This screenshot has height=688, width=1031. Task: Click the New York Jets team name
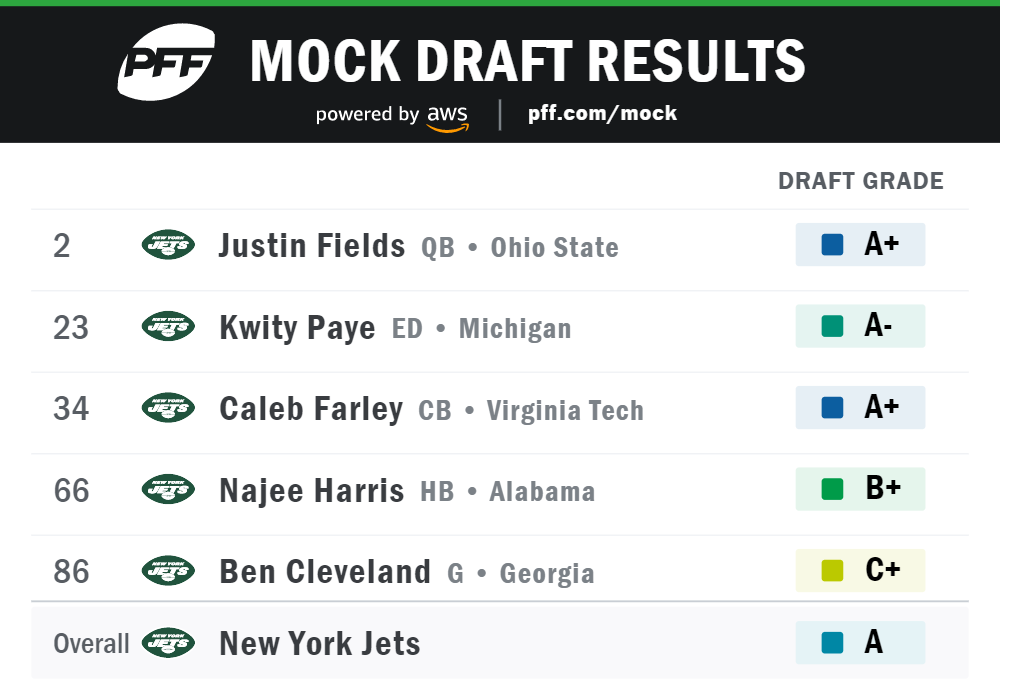point(320,643)
